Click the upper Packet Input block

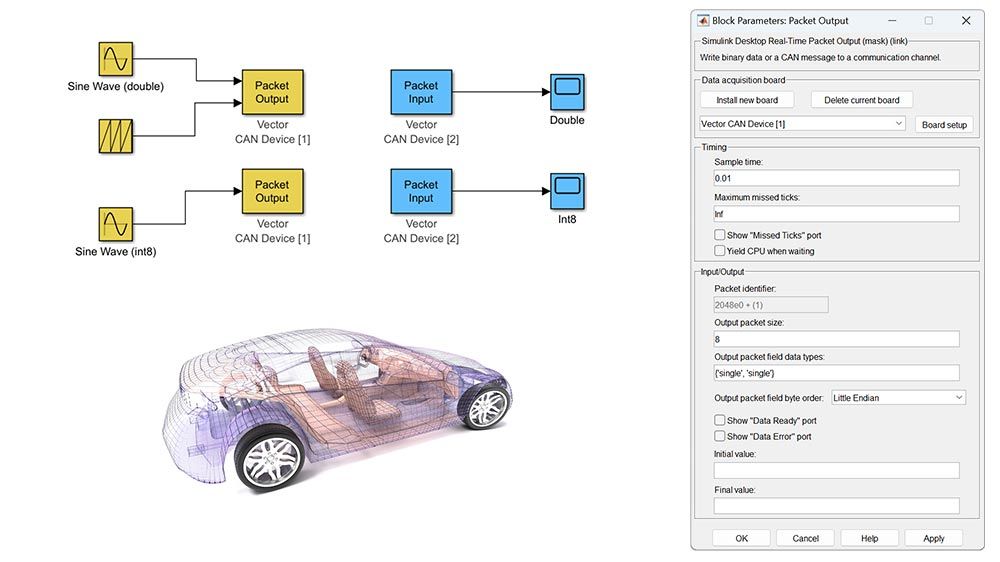(421, 93)
